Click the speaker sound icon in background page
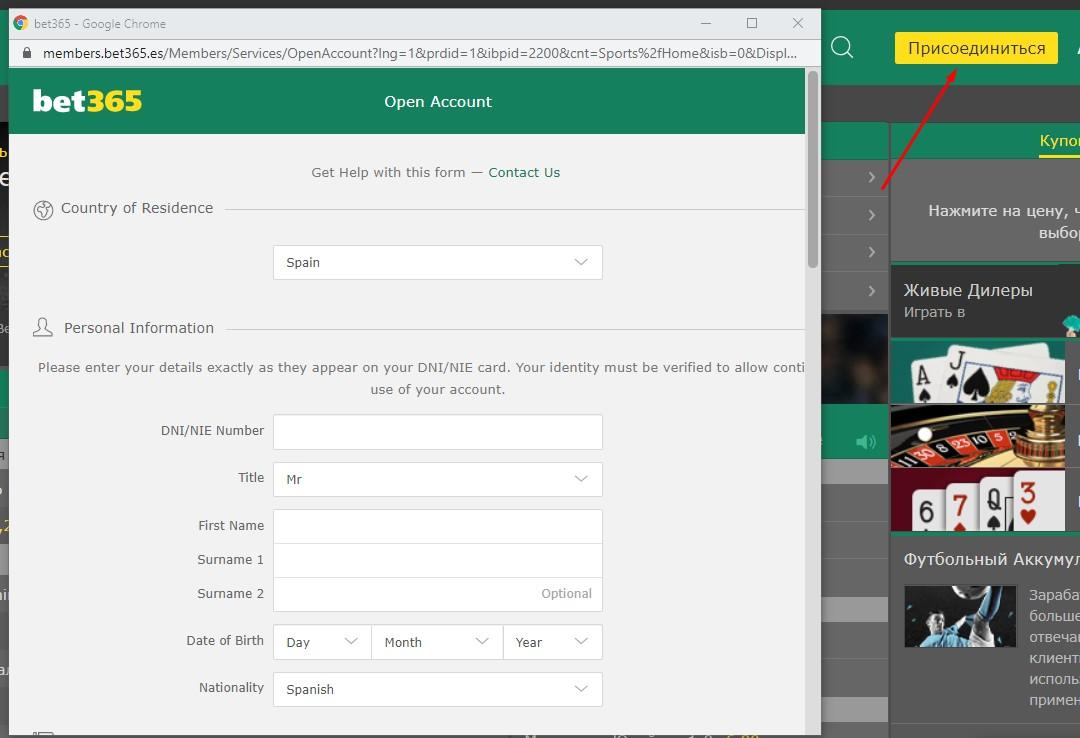 coord(866,442)
